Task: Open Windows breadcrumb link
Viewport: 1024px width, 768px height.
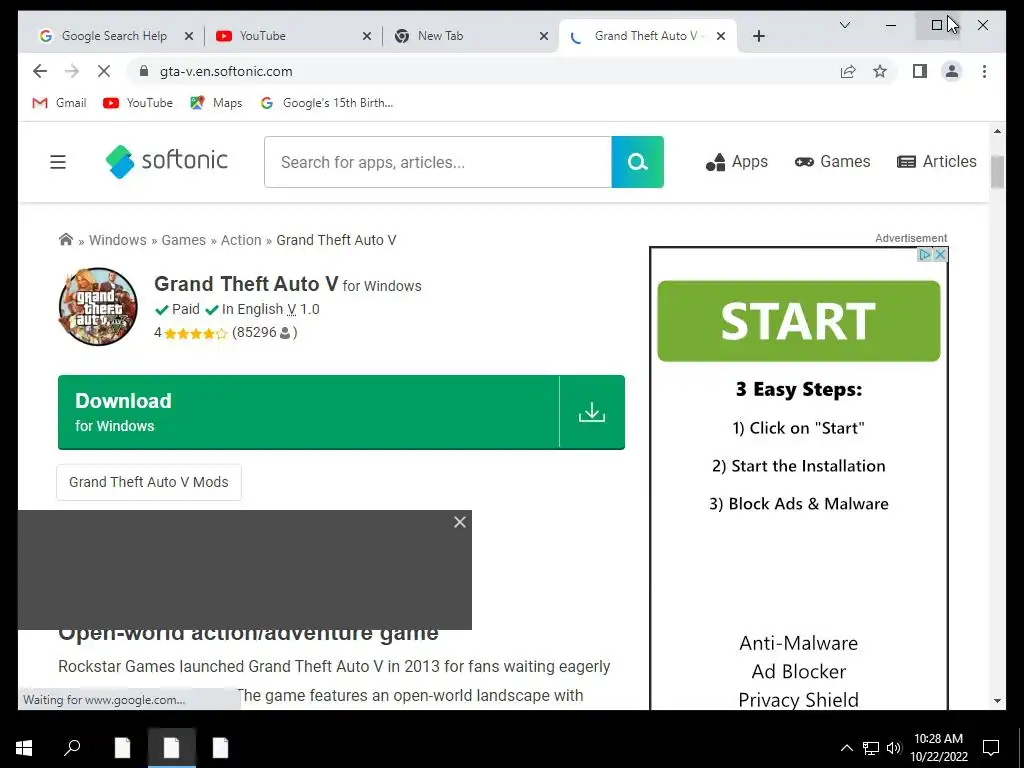Action: 118,240
